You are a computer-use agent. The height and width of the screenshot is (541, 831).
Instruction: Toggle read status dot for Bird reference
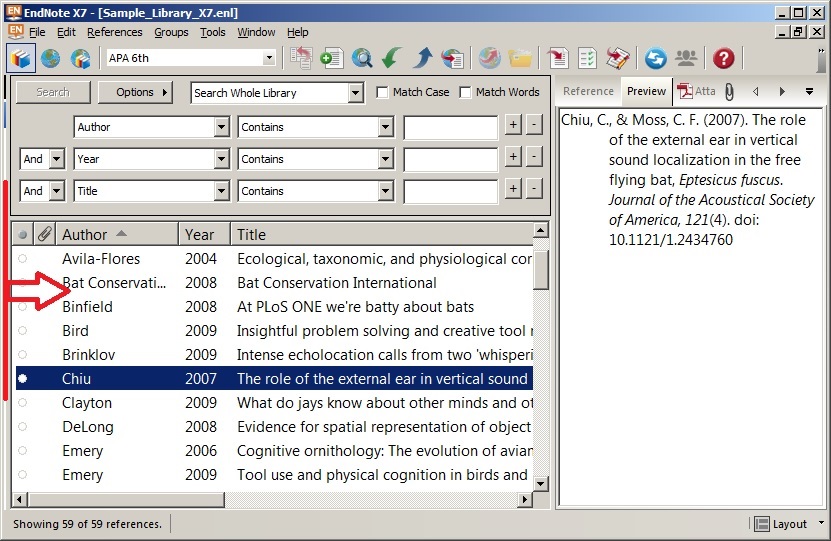[23, 331]
